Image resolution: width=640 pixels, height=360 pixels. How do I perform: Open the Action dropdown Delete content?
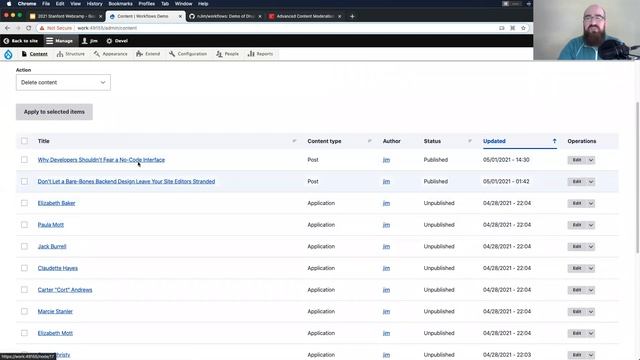63,82
